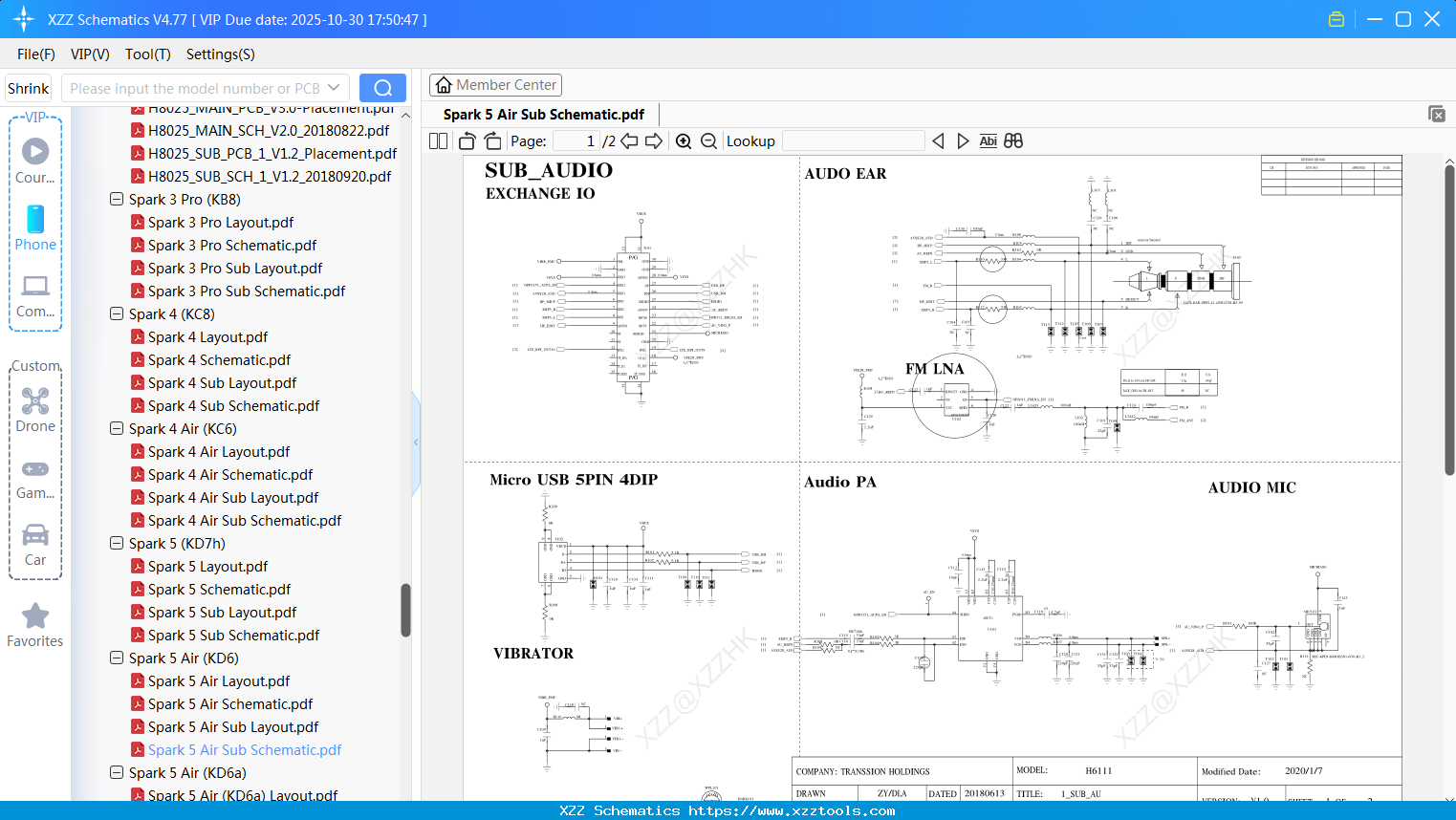The image size is (1456, 820).
Task: Click the Computer schematics icon
Action: tap(35, 286)
